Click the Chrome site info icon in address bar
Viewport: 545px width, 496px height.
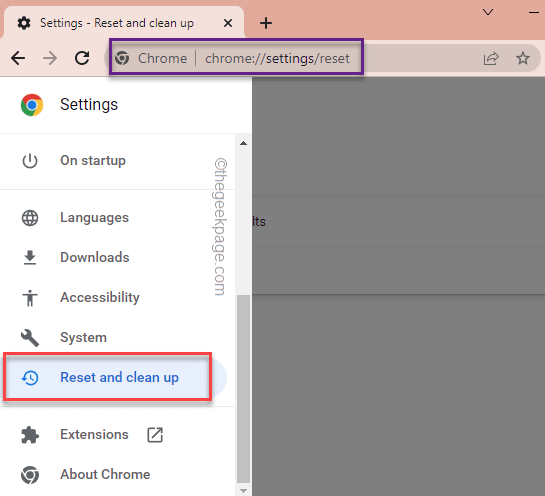pos(122,58)
